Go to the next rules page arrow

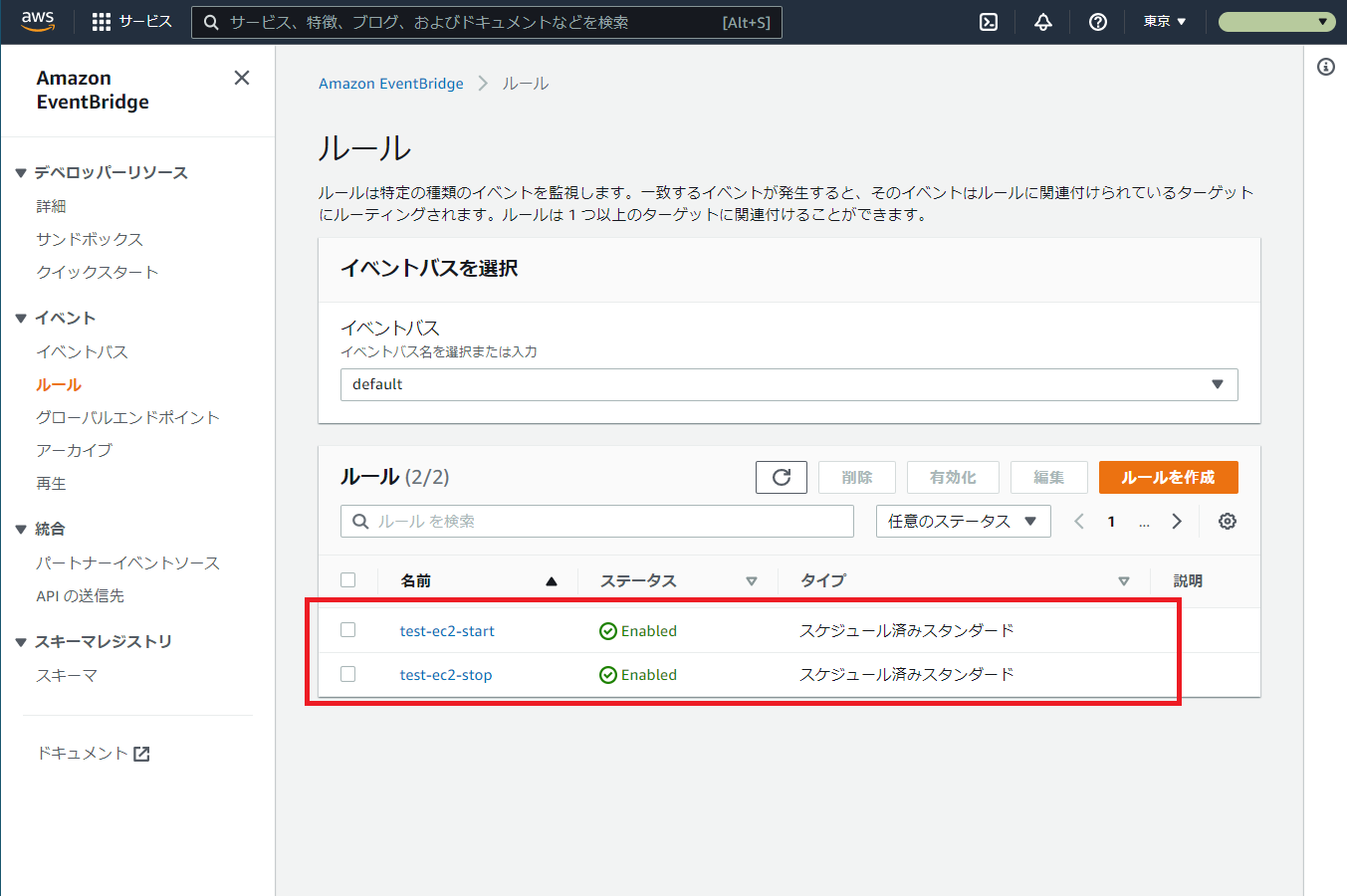pos(1177,521)
